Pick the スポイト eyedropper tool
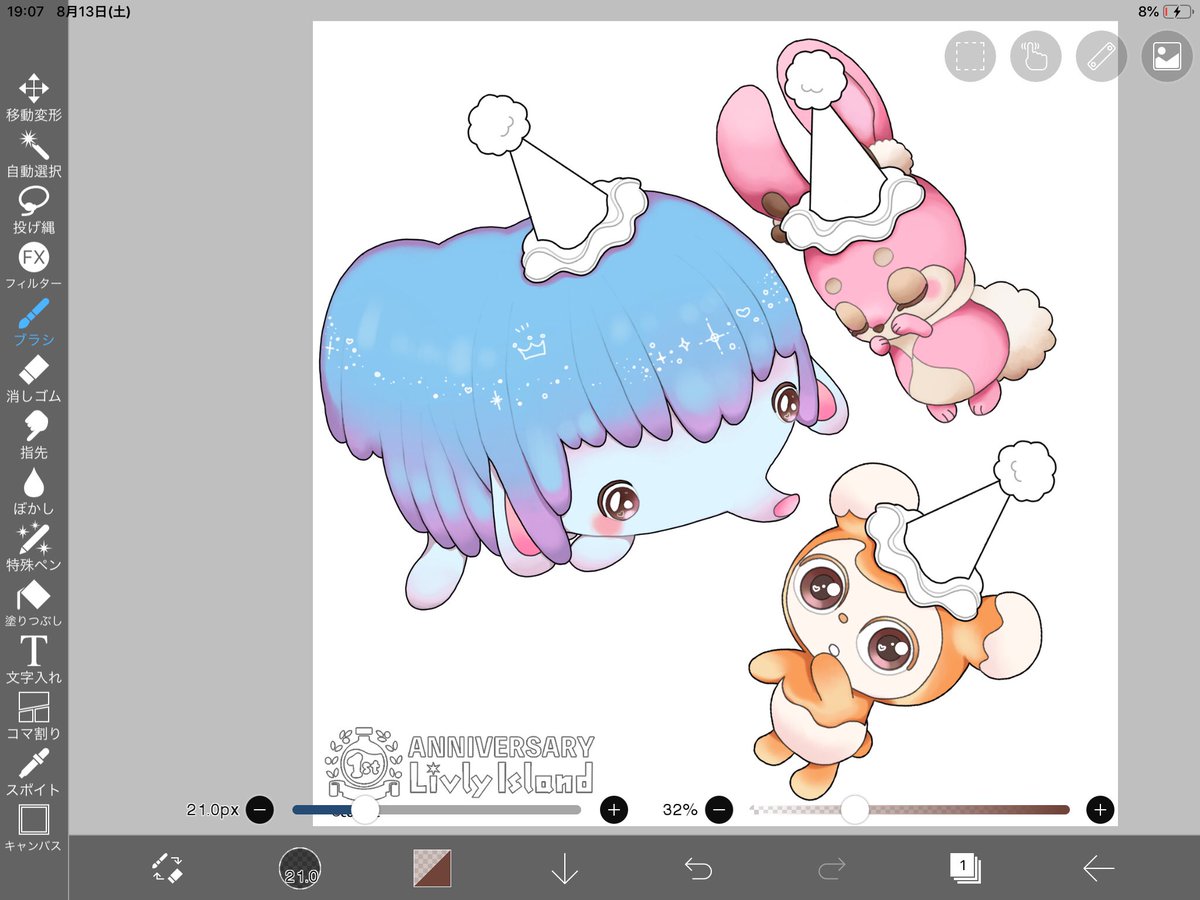Screen dimensions: 1200x900 [34, 772]
